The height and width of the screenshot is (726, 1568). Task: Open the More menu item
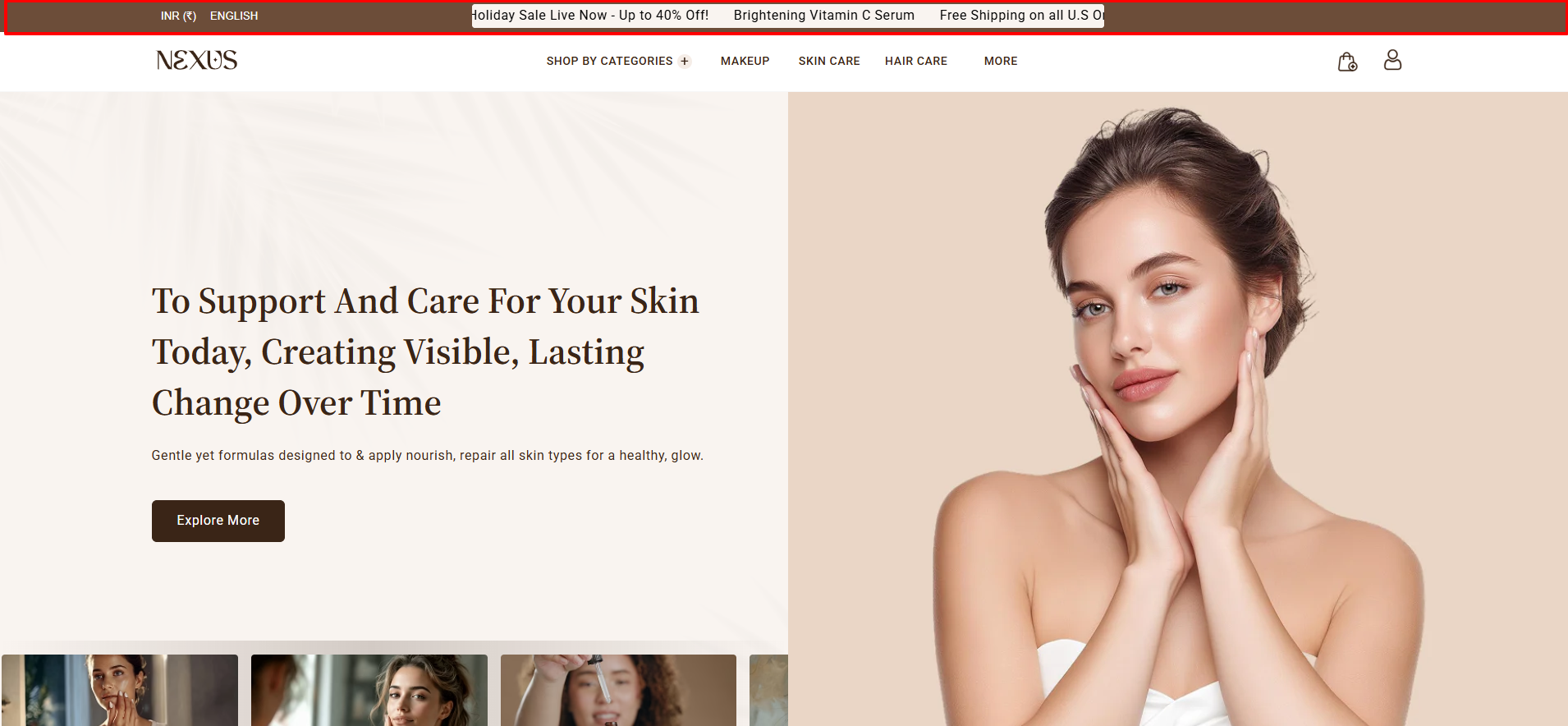1001,62
